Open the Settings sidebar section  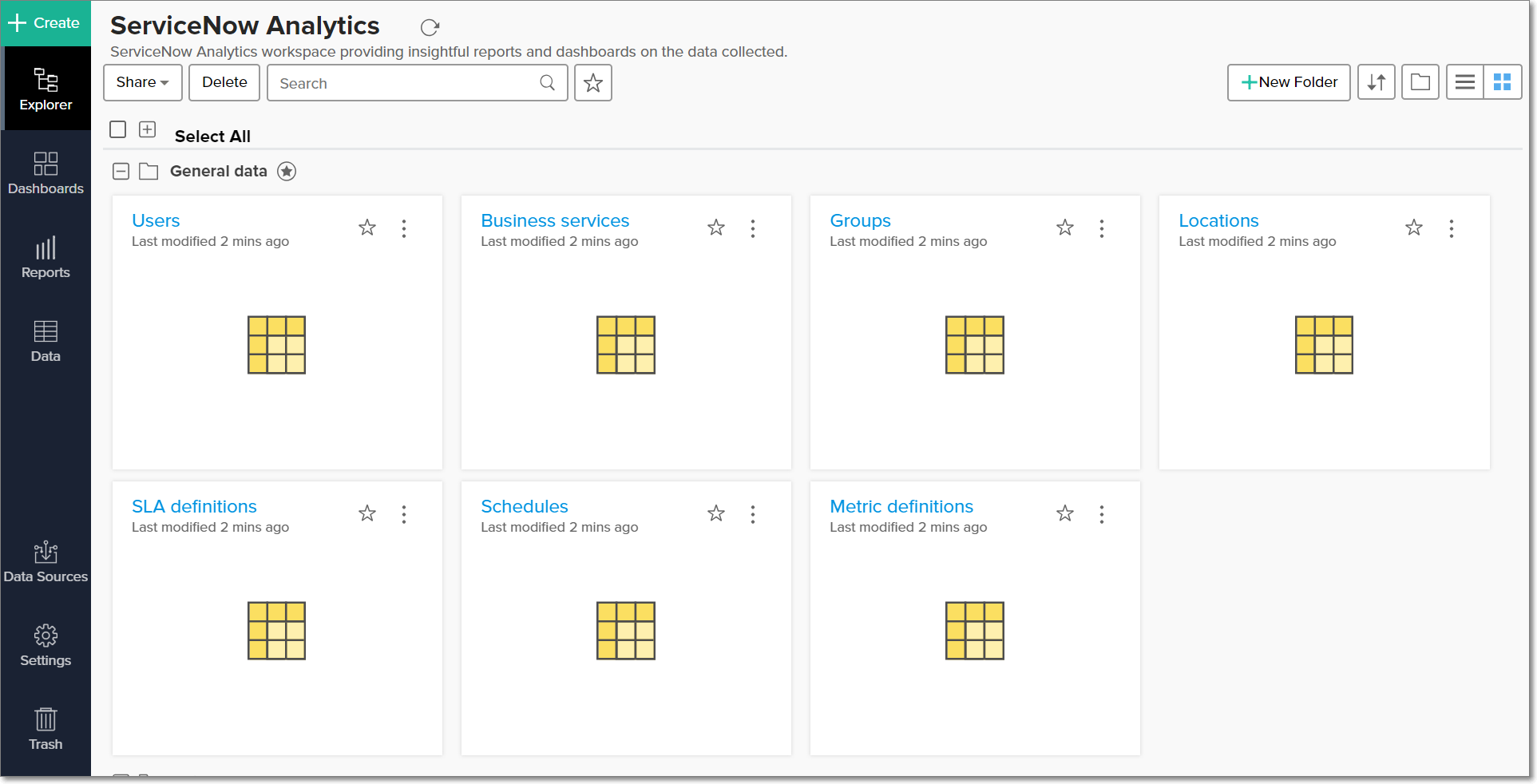[x=46, y=644]
